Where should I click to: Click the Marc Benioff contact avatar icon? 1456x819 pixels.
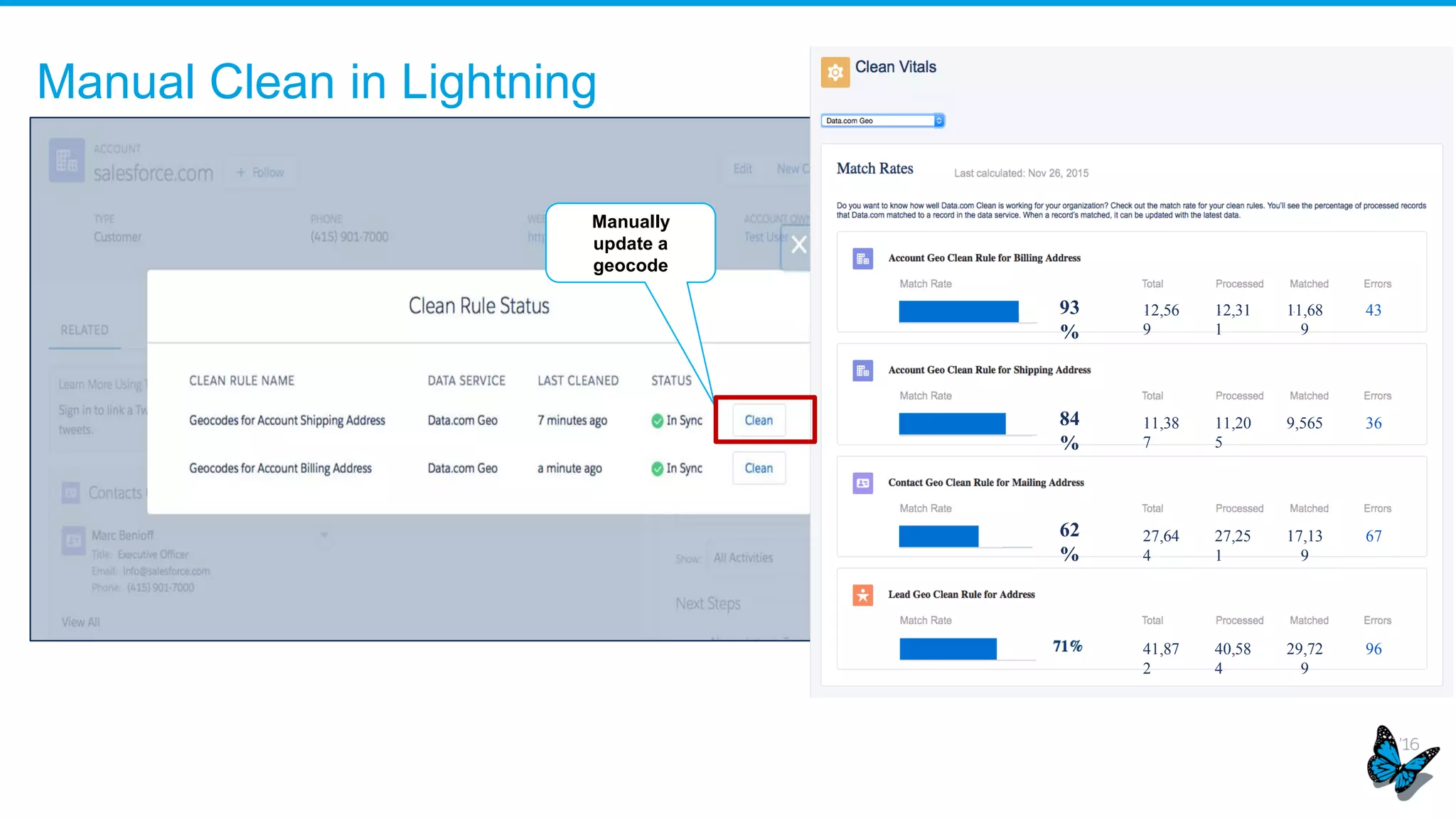(x=73, y=540)
